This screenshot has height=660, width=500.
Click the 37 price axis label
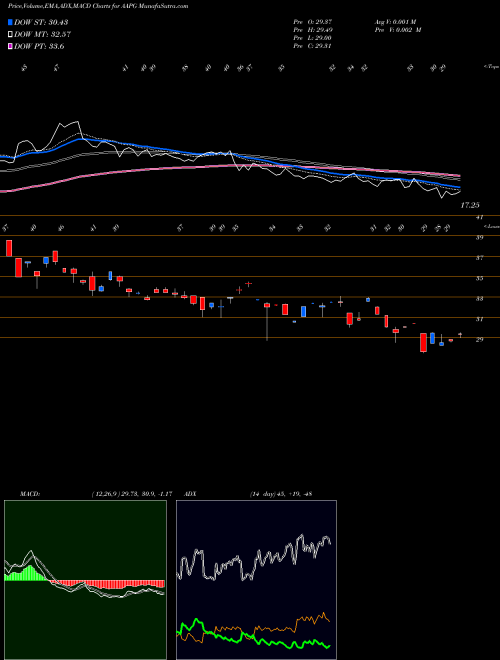(x=479, y=258)
